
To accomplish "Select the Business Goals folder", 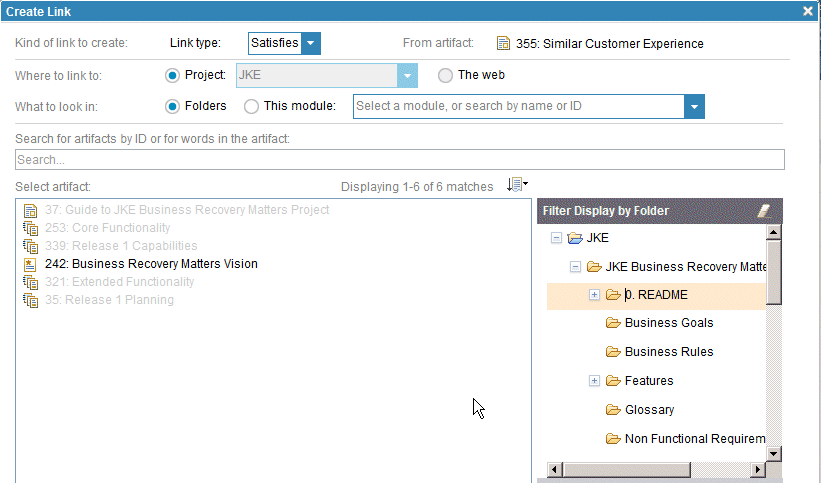I will [x=669, y=323].
